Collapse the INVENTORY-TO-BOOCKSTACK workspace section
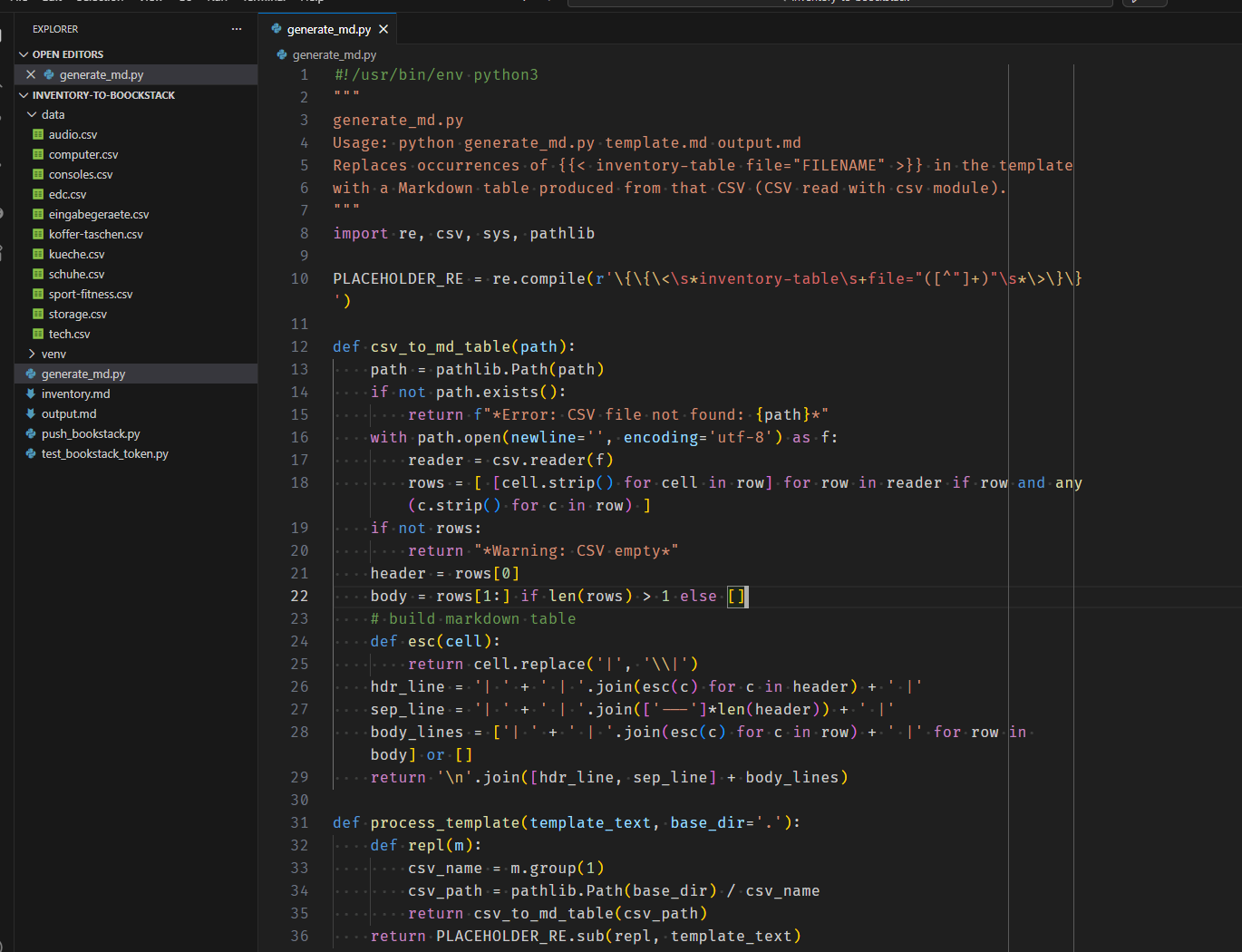1242x952 pixels. tap(24, 95)
